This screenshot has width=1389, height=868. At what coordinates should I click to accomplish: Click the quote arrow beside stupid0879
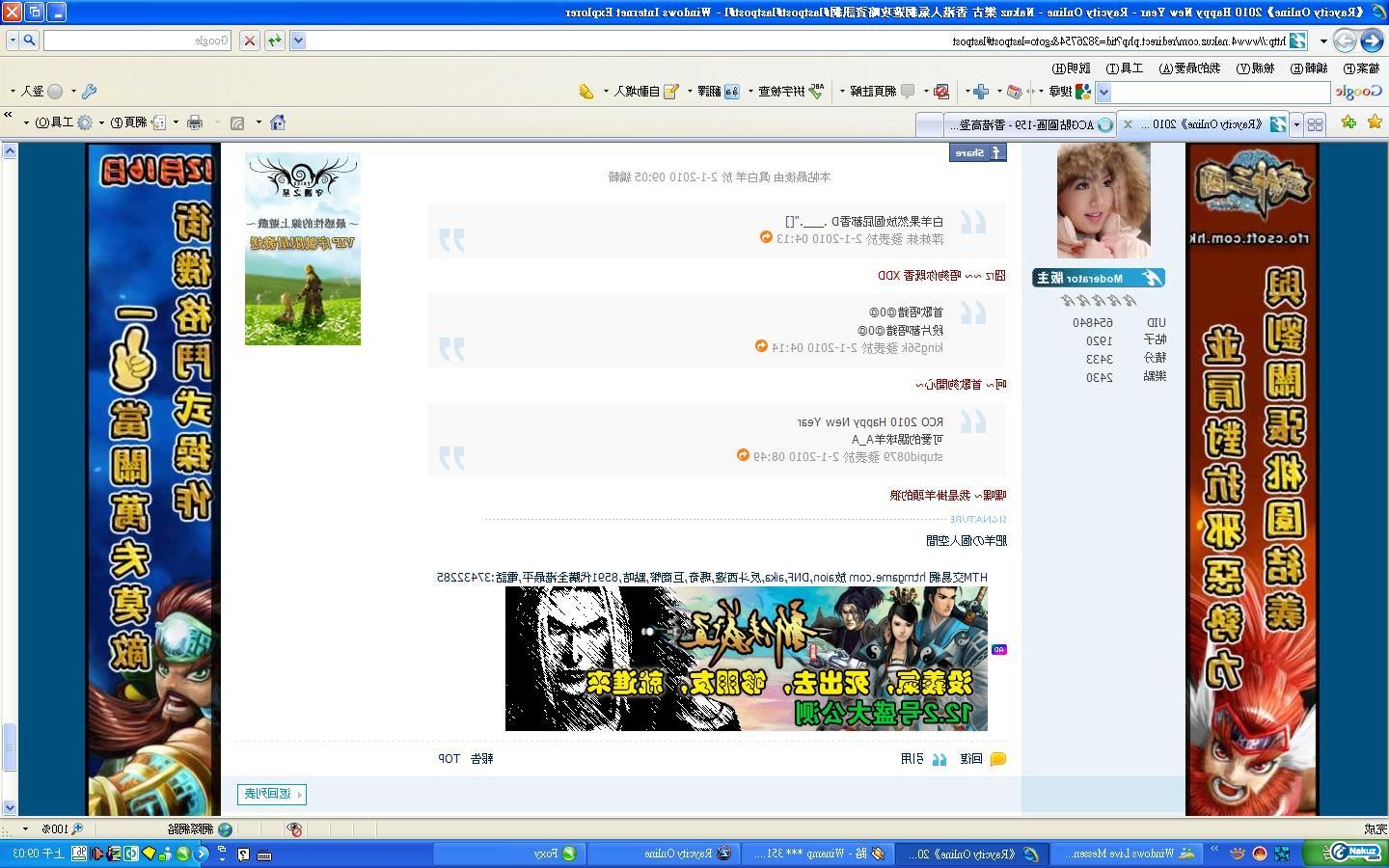pos(744,455)
